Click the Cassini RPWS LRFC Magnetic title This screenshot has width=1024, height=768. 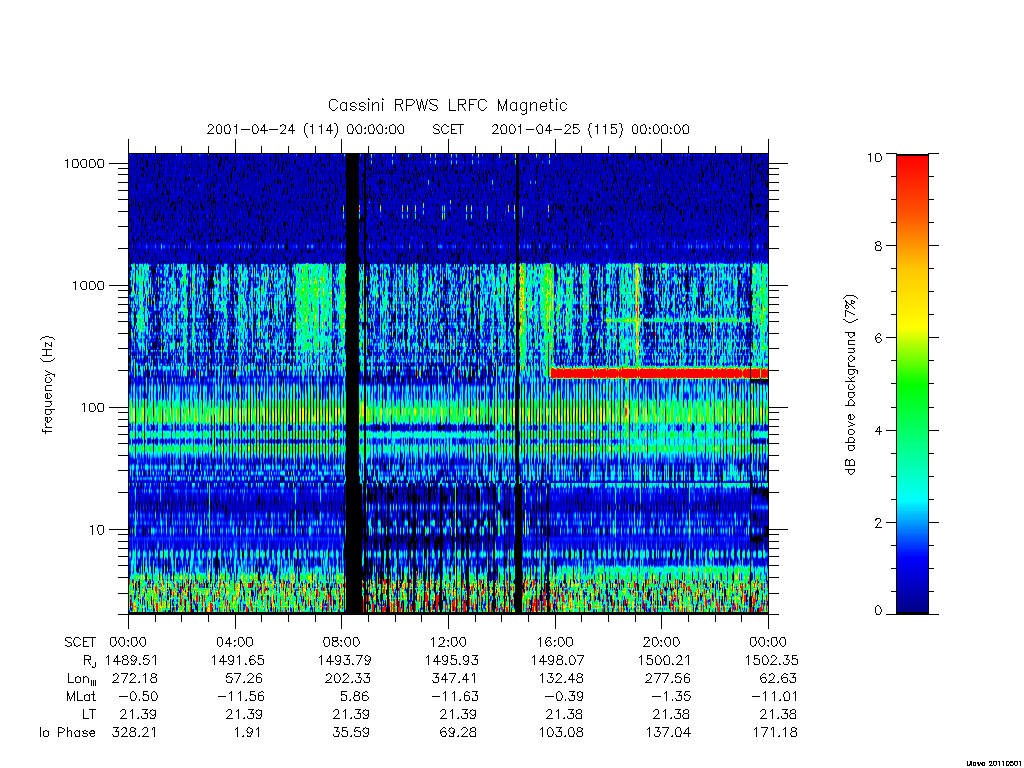(x=447, y=105)
